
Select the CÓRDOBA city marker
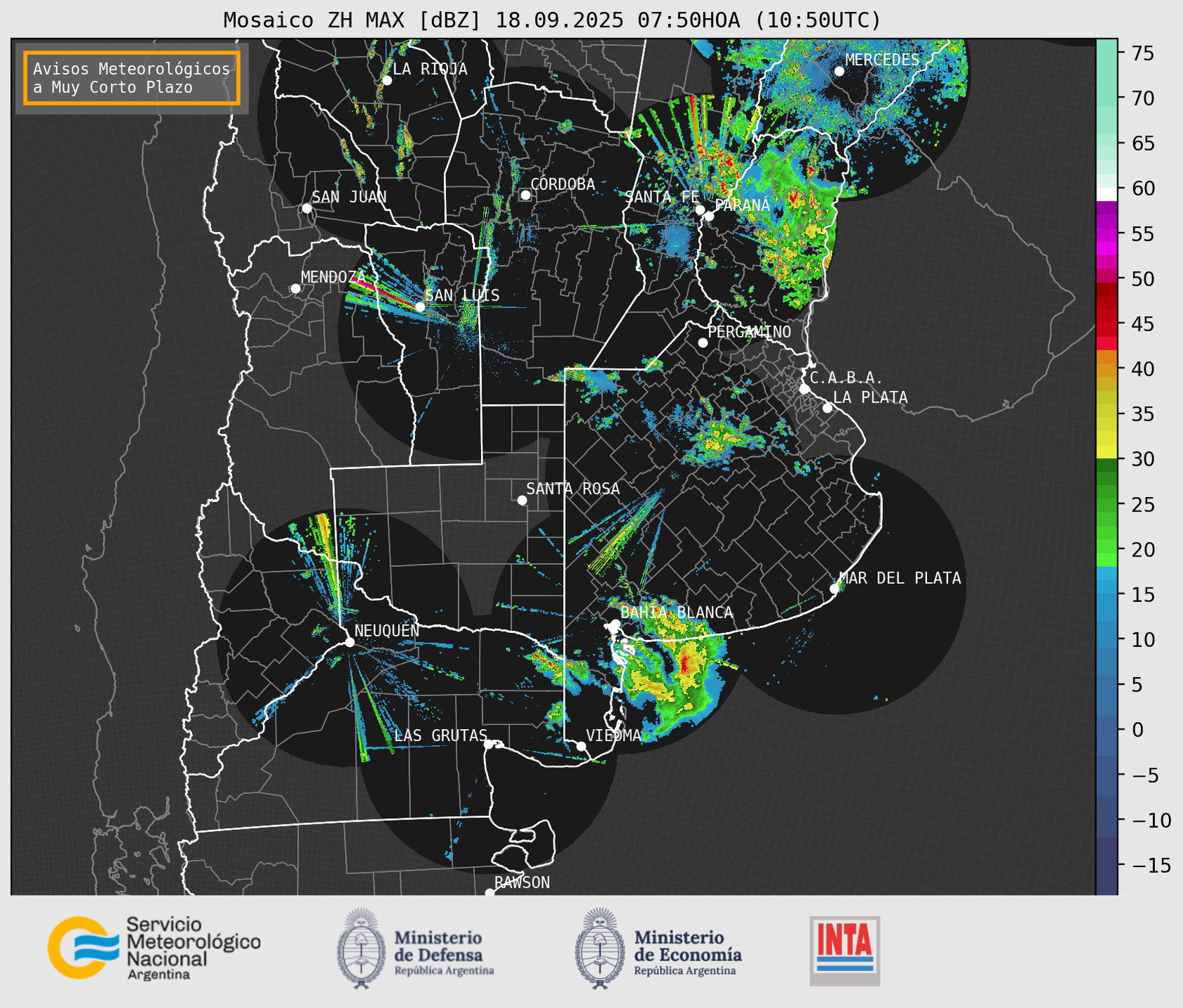(x=525, y=195)
